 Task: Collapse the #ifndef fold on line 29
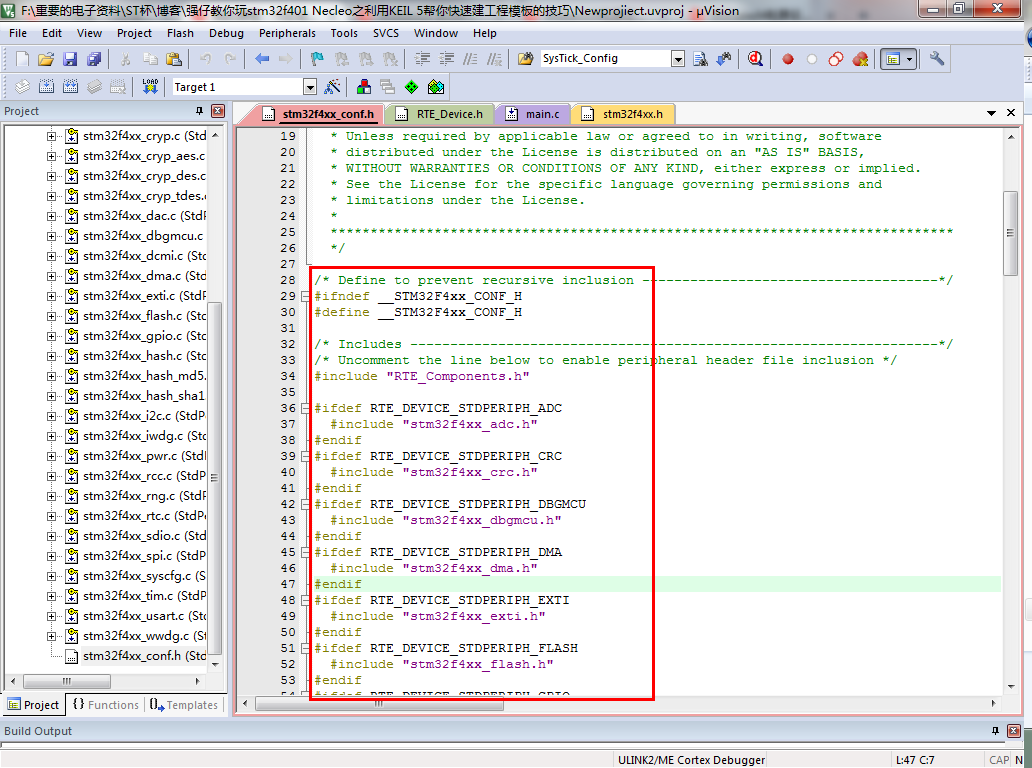point(305,297)
